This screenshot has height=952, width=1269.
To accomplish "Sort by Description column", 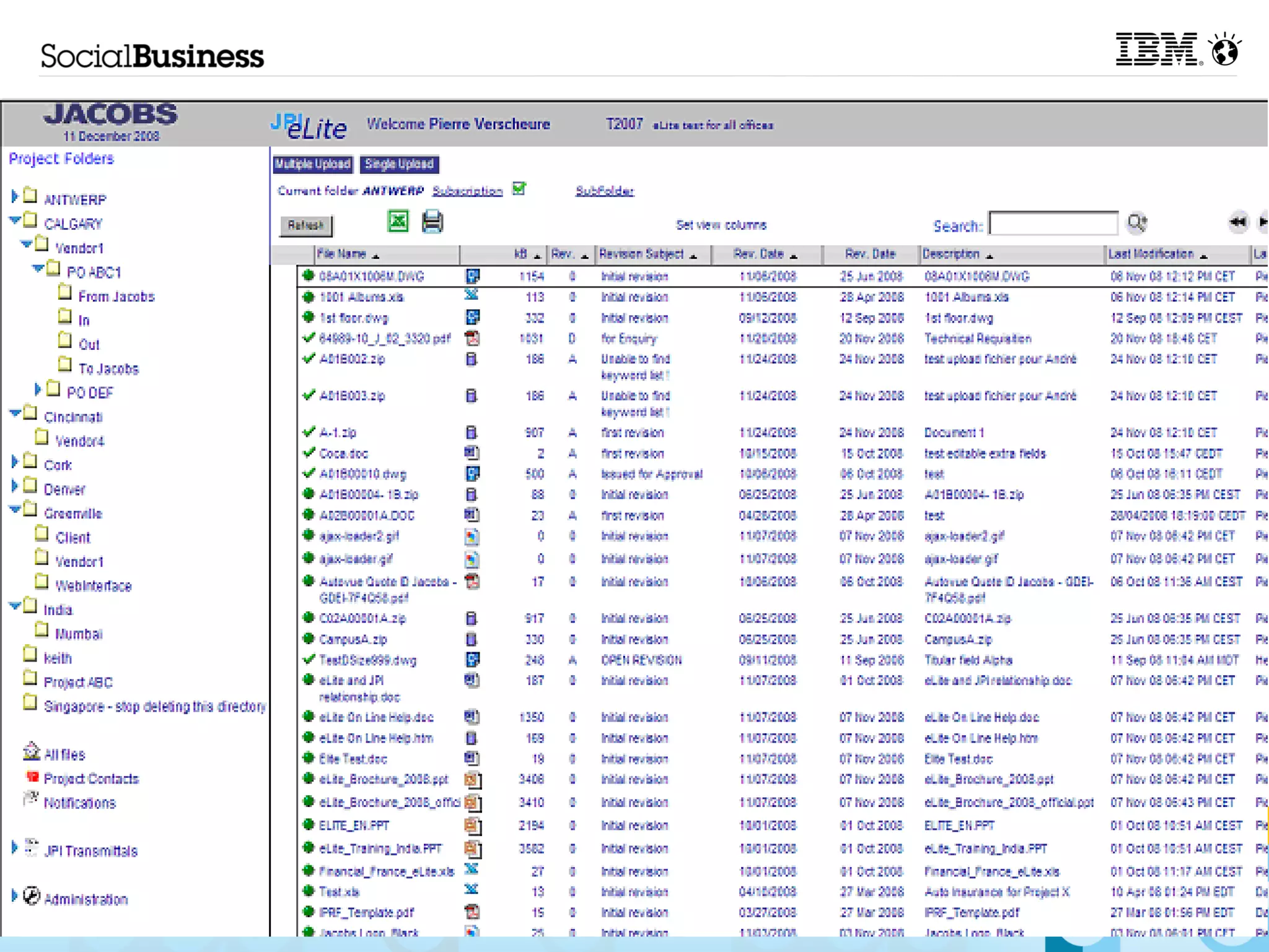I will click(957, 254).
